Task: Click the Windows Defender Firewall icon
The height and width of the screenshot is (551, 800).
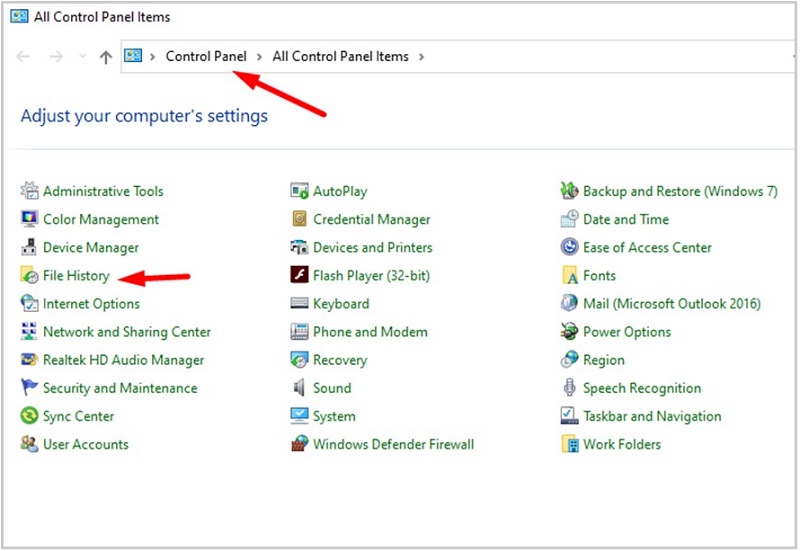Action: [299, 444]
